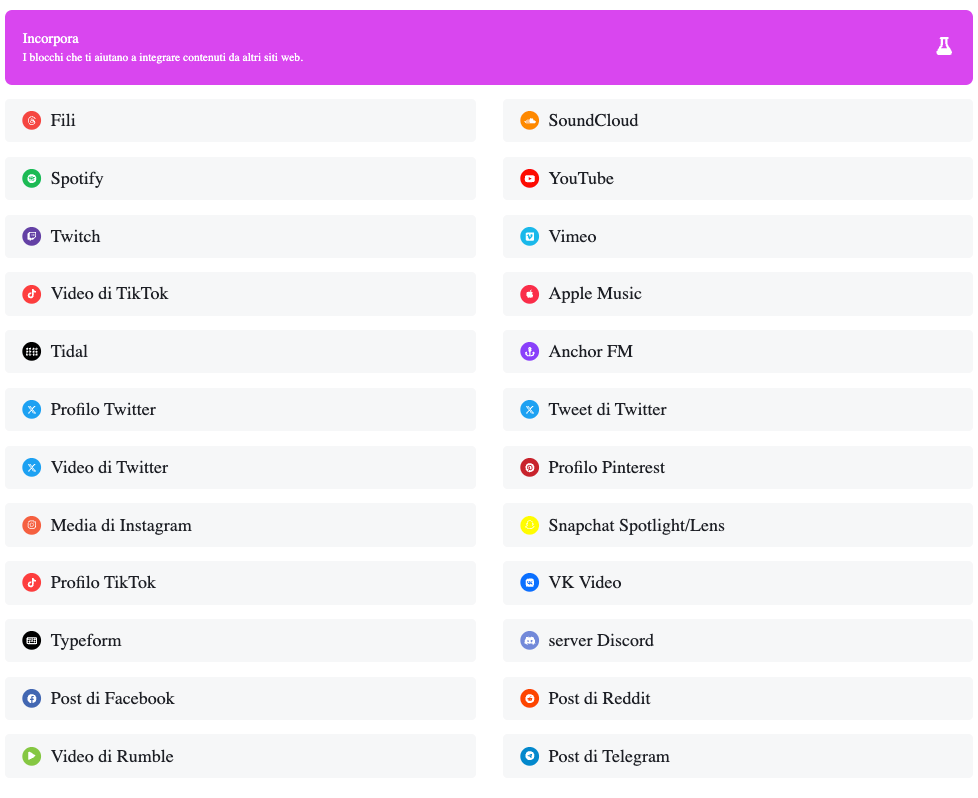This screenshot has height=798, width=978.
Task: Click the red YouTube play icon
Action: (530, 179)
